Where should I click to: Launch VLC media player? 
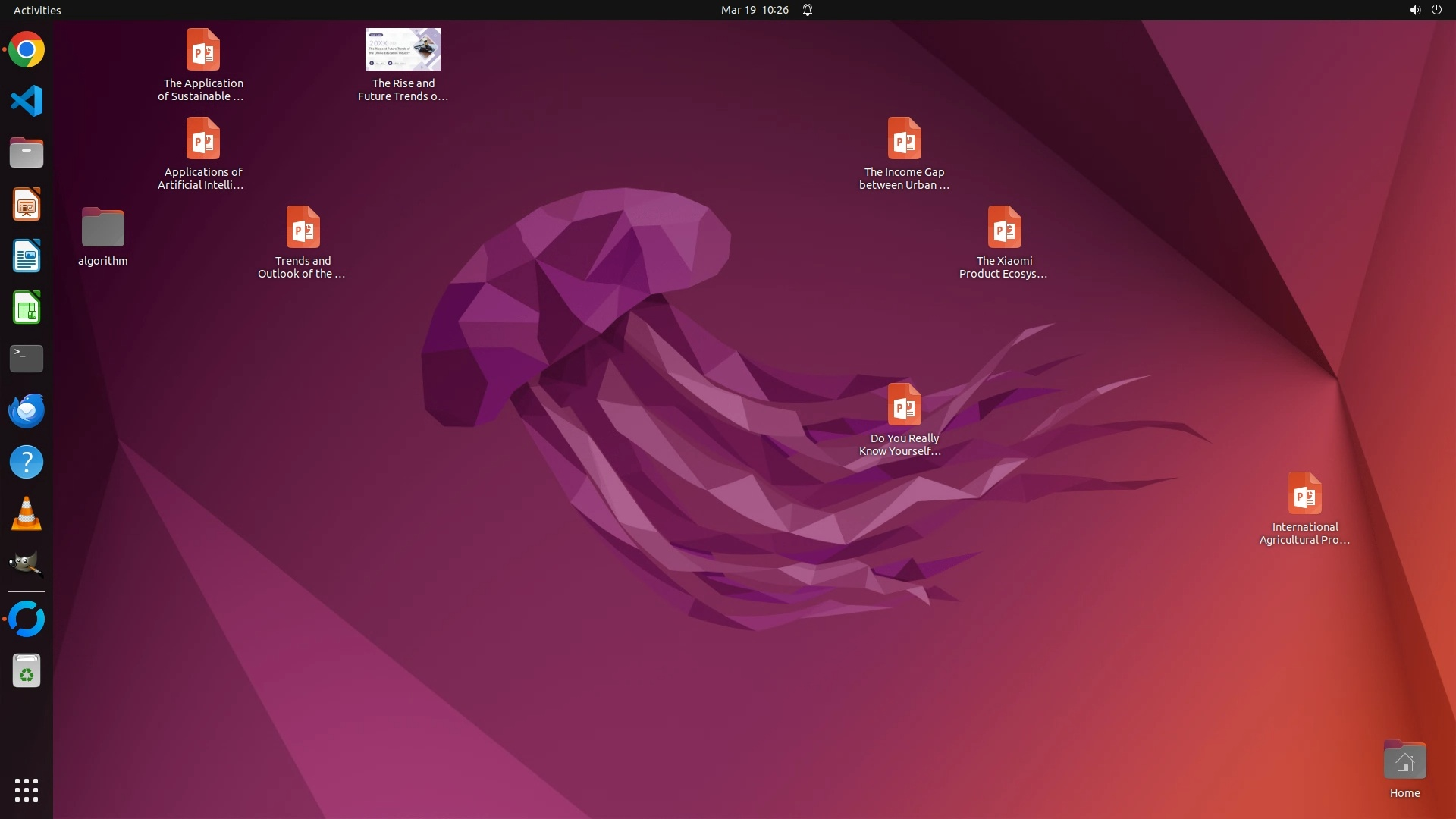coord(27,513)
